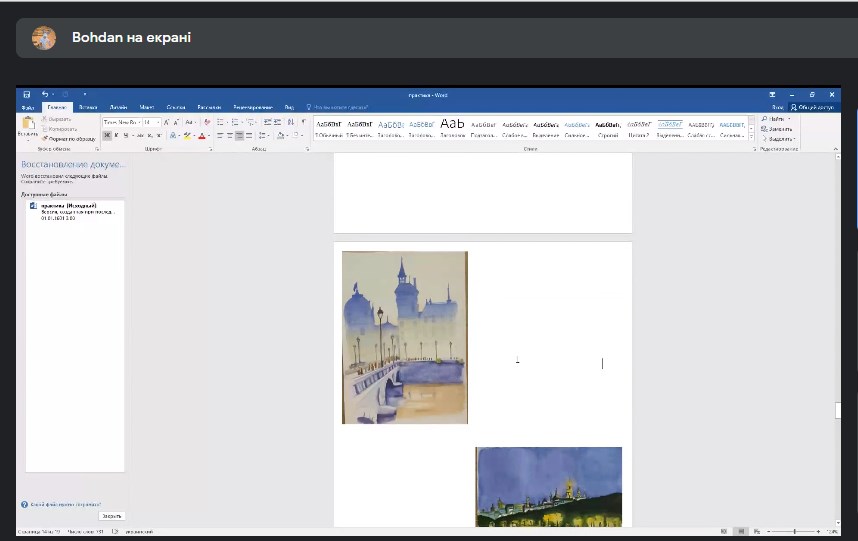This screenshot has width=858, height=541.
Task: Switch to the Рецензирование ribbon tab
Action: (253, 107)
